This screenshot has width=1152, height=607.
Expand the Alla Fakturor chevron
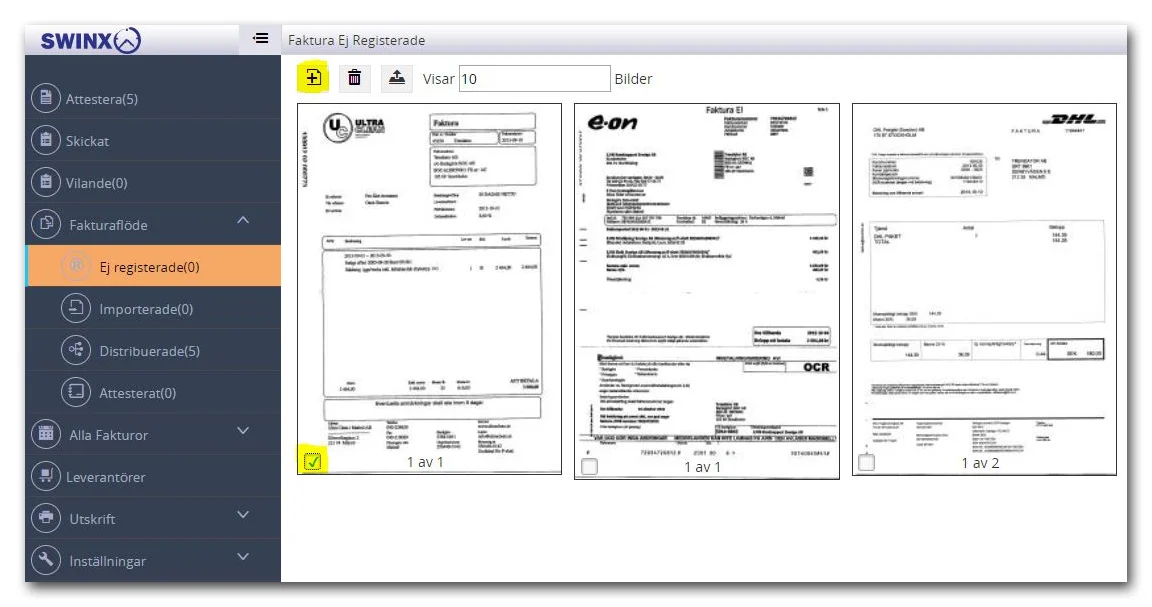pyautogui.click(x=243, y=431)
